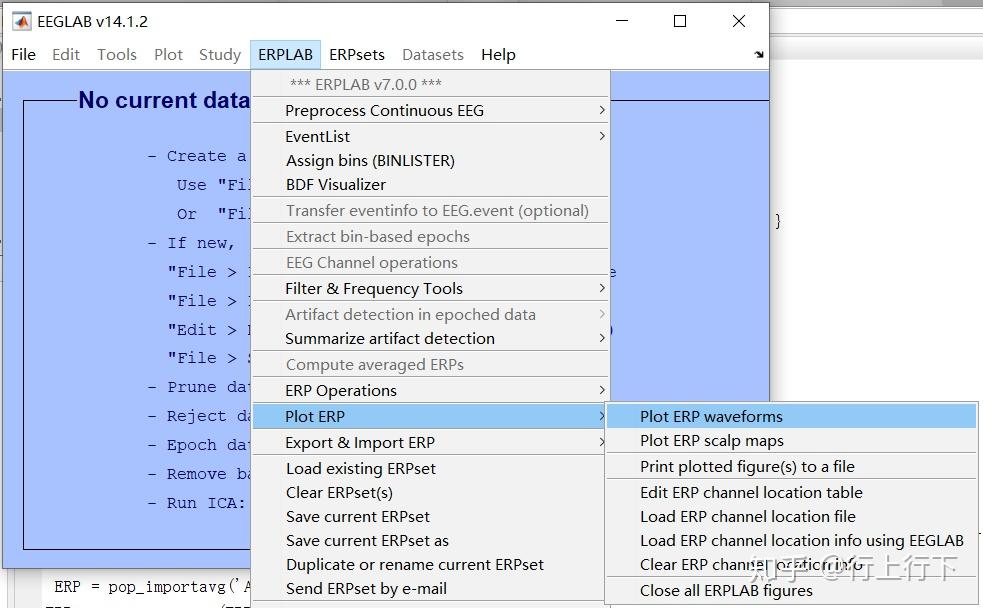Viewport: 983px width, 608px height.
Task: Choose Edit ERP channel location table
Action: point(751,492)
